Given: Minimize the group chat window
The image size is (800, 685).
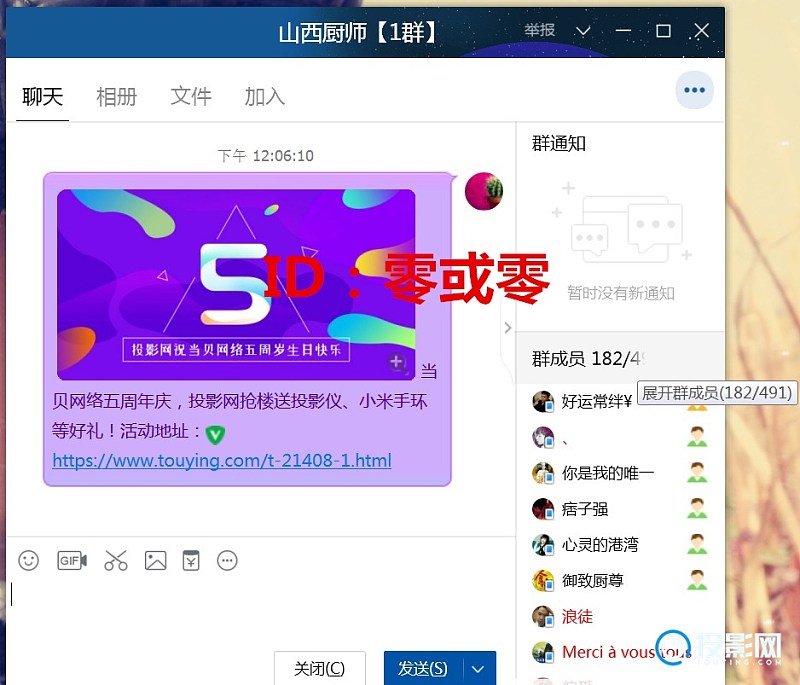Looking at the screenshot, I should [x=622, y=31].
